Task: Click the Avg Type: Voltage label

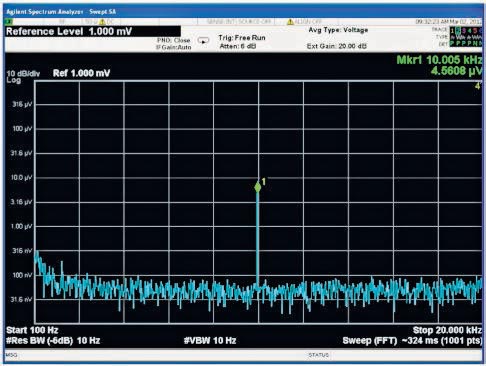Action: coord(338,30)
